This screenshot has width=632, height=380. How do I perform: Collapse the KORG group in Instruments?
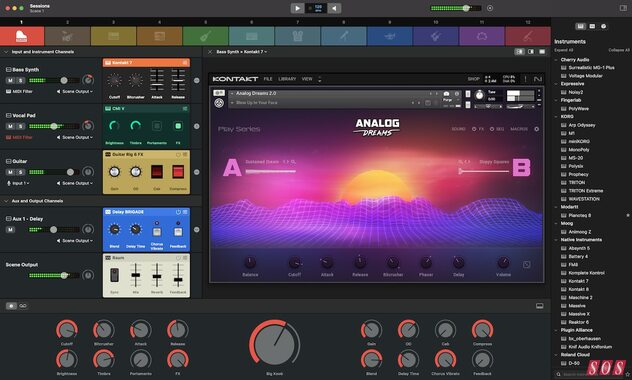pos(557,116)
